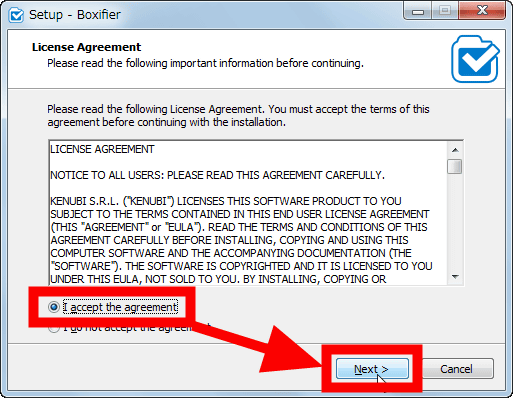Click the large Boxifier checkmark folder logo
The height and width of the screenshot is (398, 513).
pyautogui.click(x=475, y=59)
